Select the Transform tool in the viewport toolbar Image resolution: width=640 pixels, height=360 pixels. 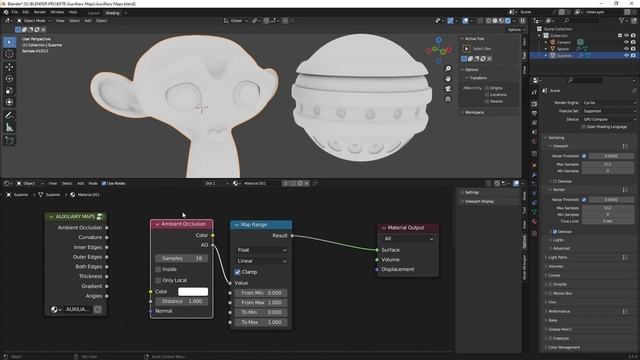(x=9, y=102)
